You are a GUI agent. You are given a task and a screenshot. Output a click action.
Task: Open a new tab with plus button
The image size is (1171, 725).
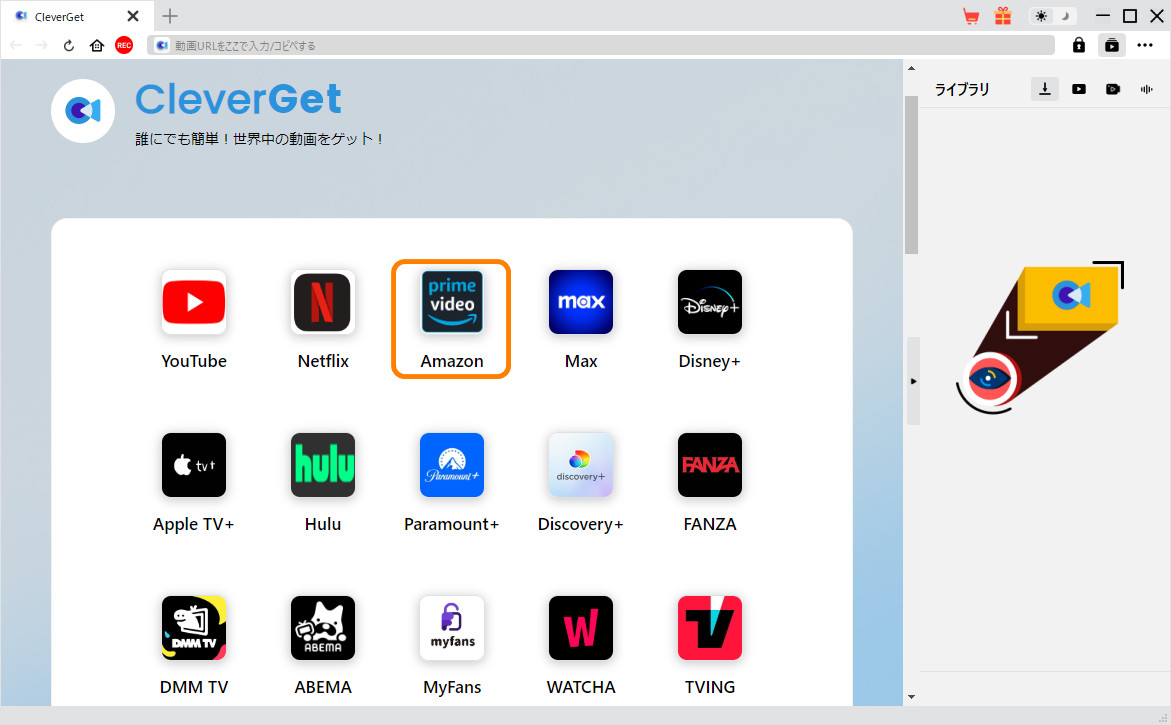tap(170, 16)
